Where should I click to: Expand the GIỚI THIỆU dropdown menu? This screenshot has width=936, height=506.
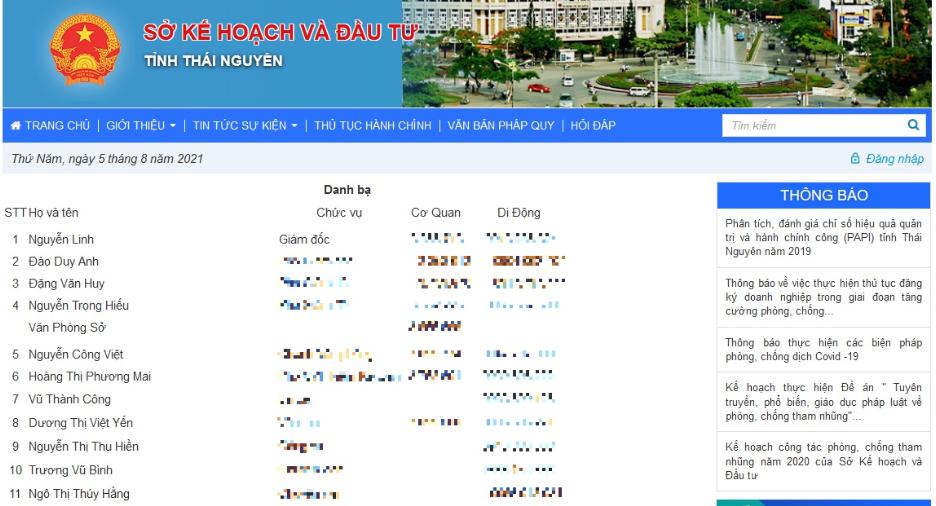(x=141, y=126)
